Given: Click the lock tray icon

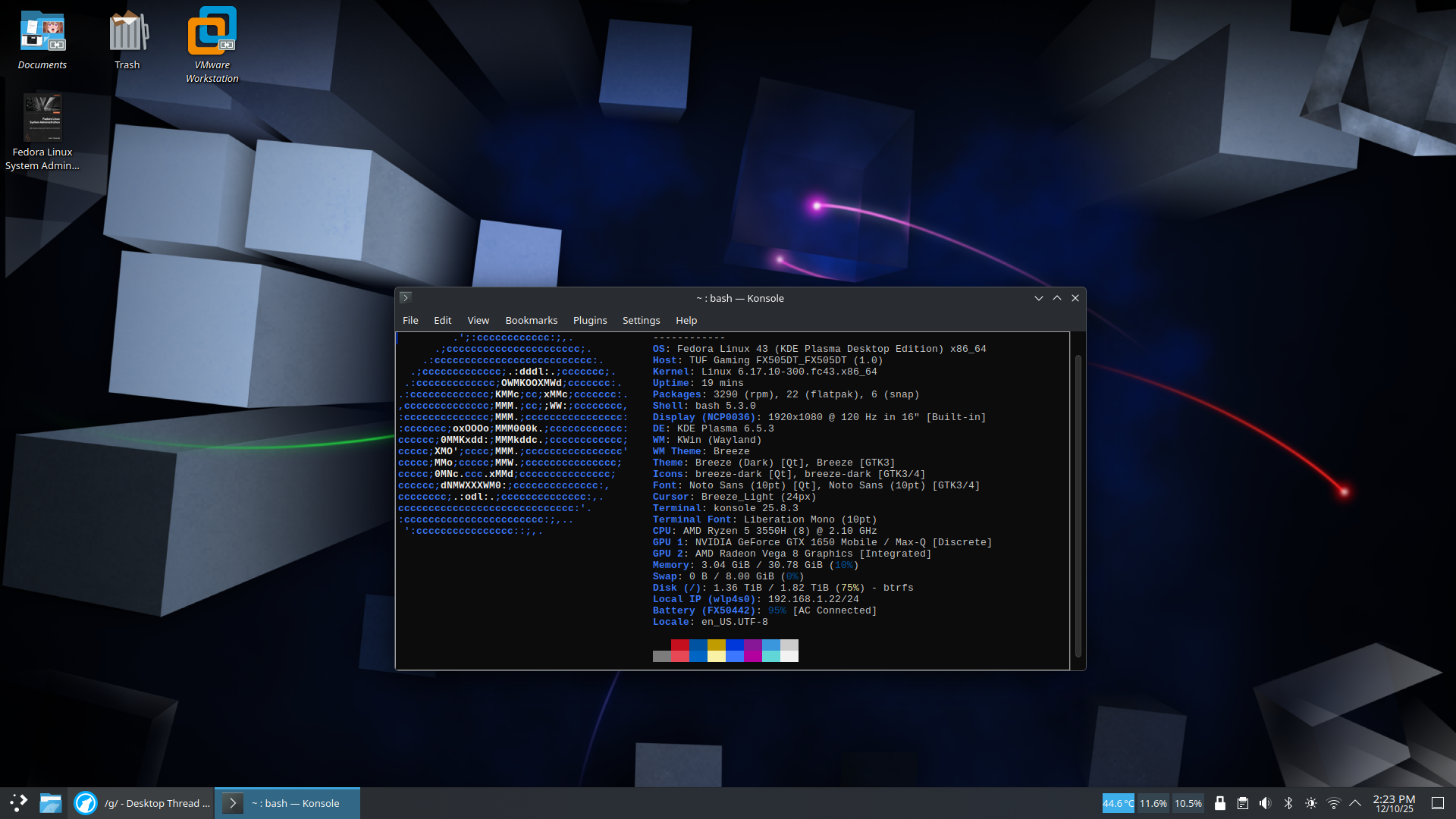Looking at the screenshot, I should pyautogui.click(x=1219, y=803).
